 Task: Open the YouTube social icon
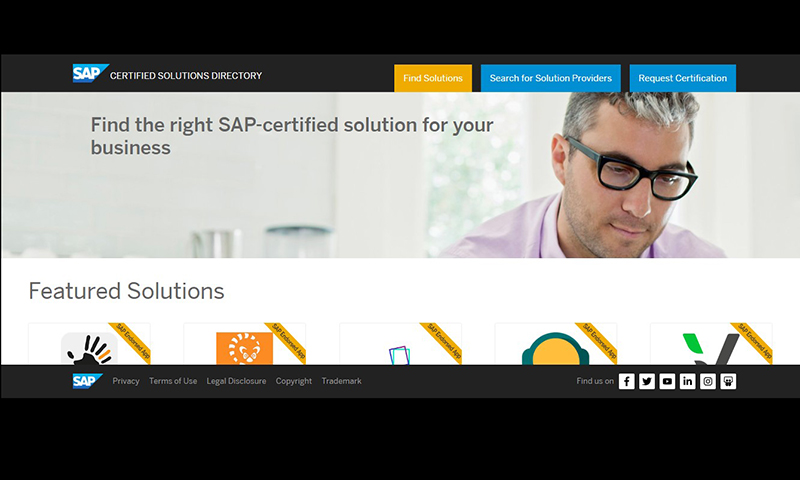pyautogui.click(x=667, y=381)
